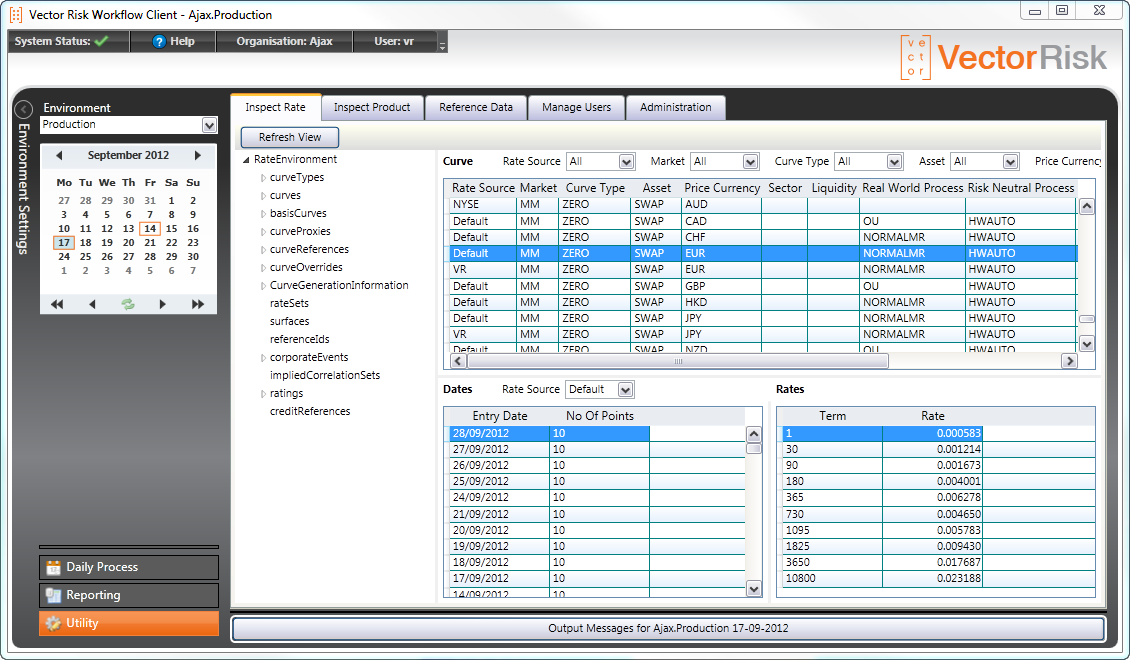Select the Utility section button

tap(129, 623)
